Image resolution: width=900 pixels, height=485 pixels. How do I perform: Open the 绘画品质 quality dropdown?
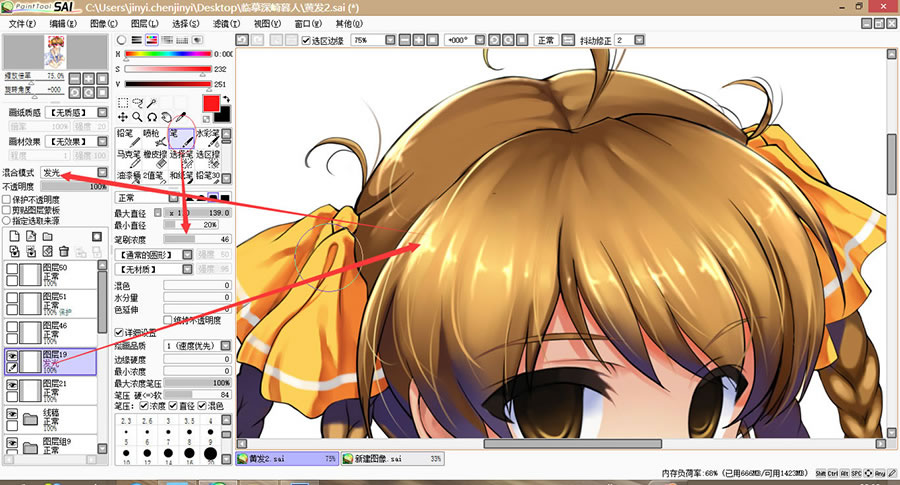(226, 346)
